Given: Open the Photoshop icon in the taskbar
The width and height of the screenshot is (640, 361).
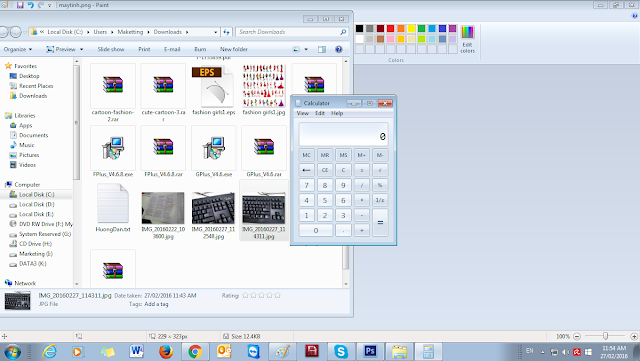Looking at the screenshot, I should click(370, 351).
